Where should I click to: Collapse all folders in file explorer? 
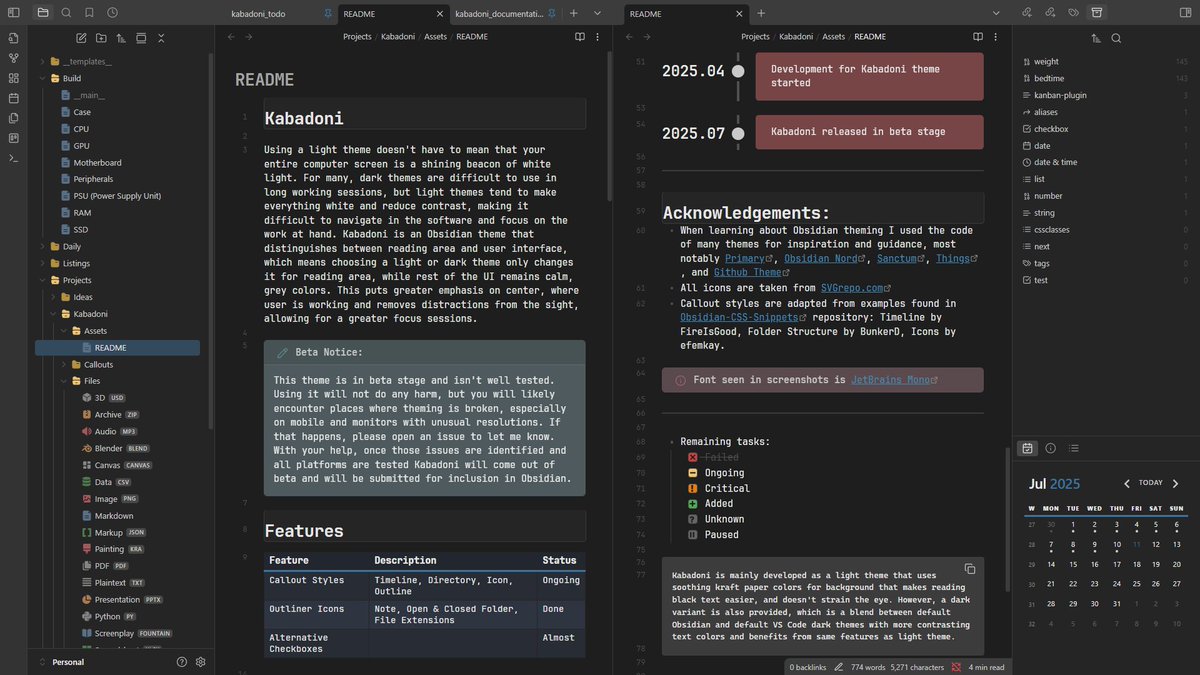coord(161,38)
